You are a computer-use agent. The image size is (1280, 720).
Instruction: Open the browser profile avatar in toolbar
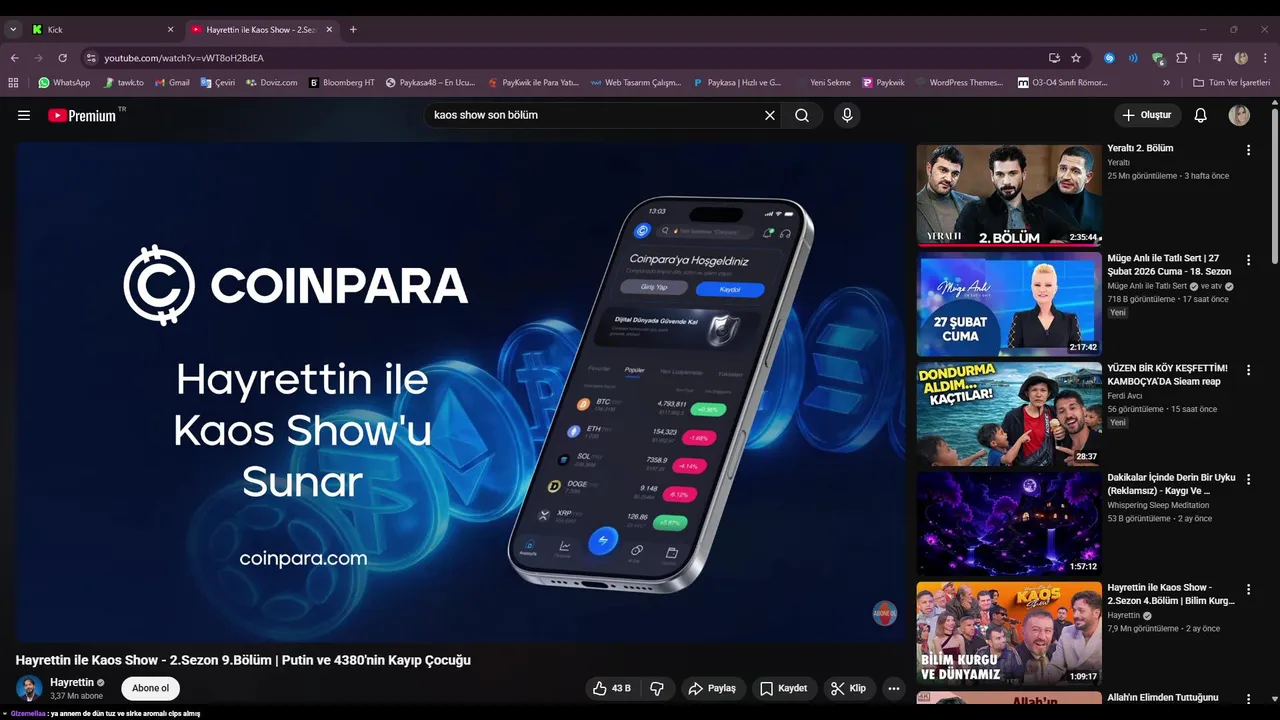tap(1241, 58)
